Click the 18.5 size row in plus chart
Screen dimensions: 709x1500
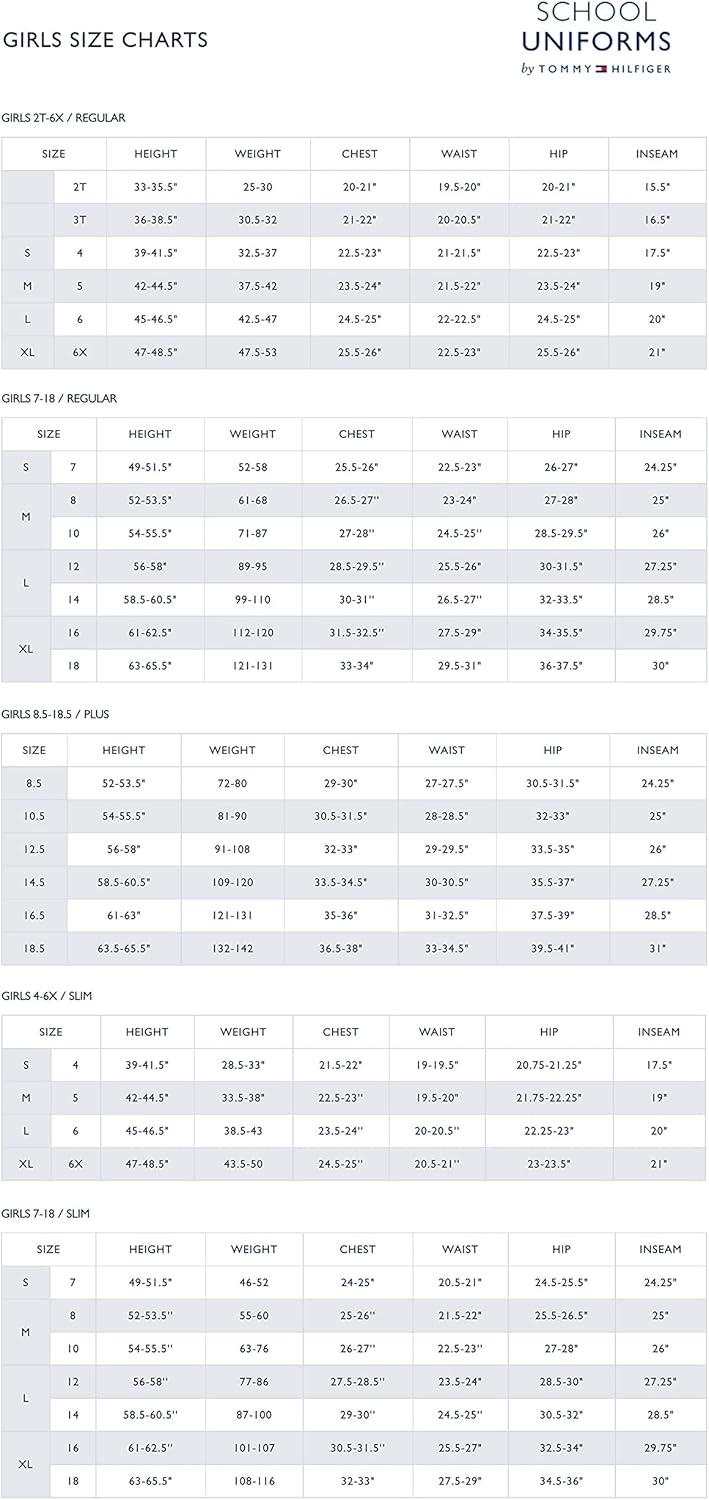(x=354, y=949)
